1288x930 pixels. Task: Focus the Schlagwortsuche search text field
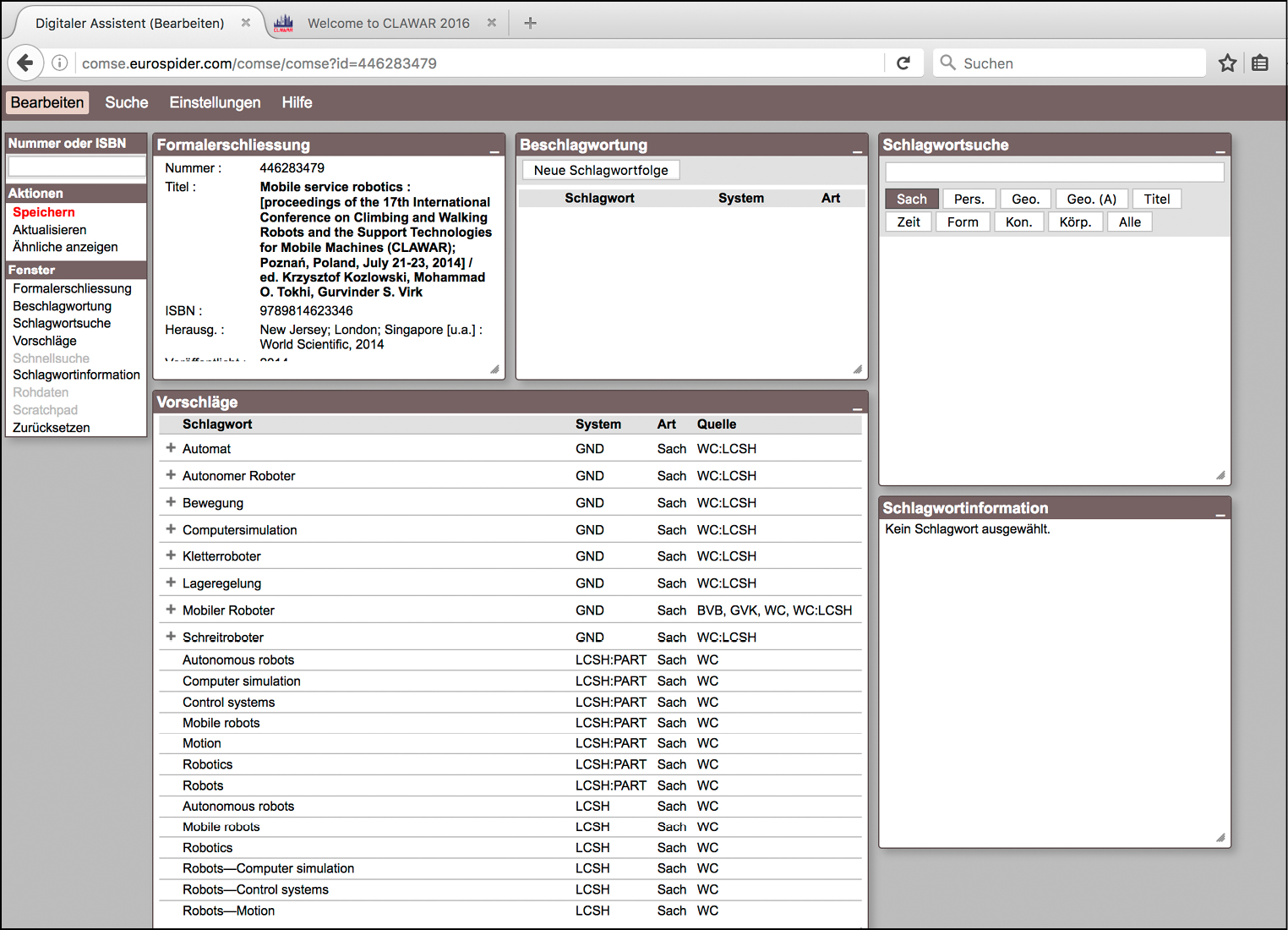1055,172
